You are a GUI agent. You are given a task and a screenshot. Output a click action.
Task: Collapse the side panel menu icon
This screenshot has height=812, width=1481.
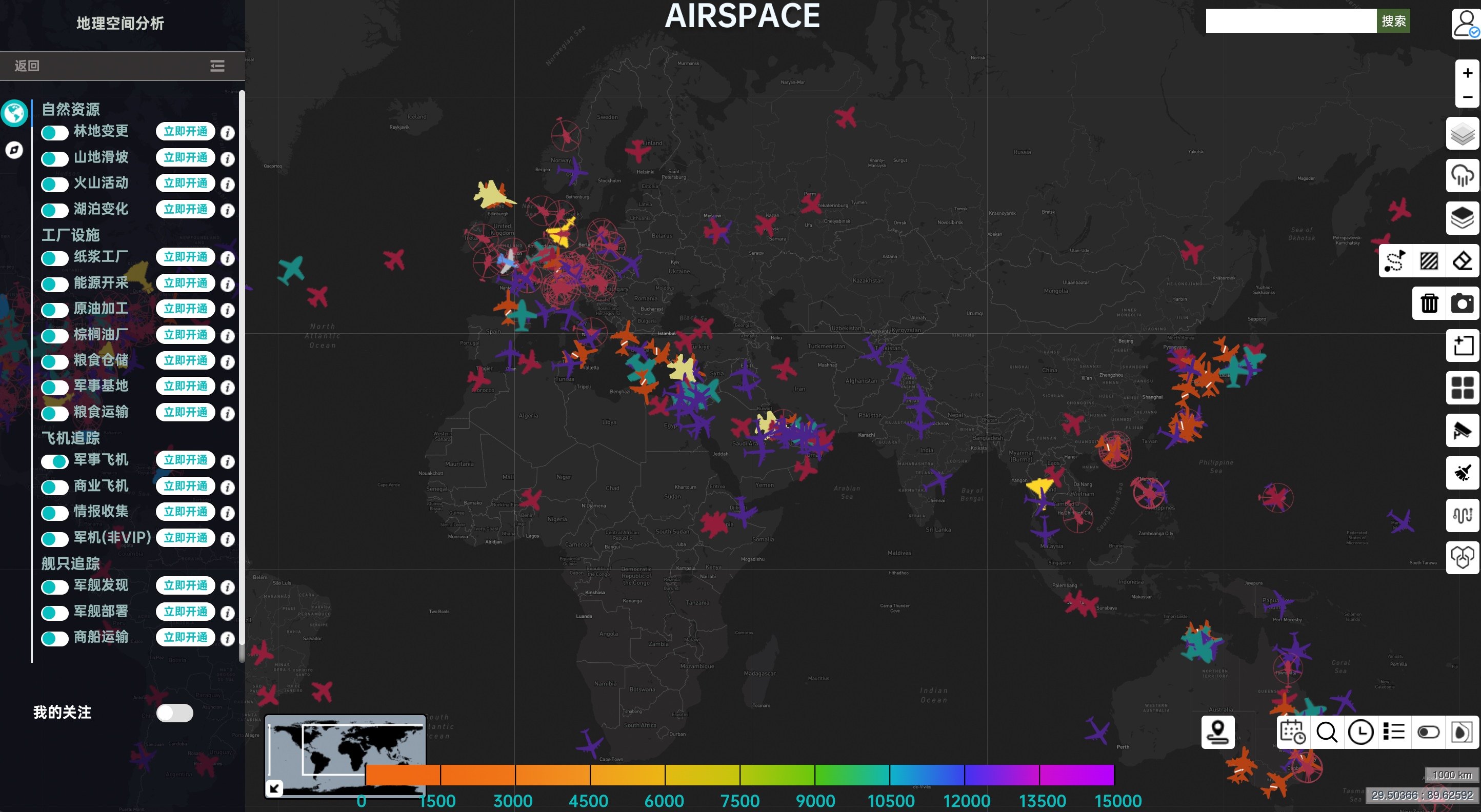217,66
